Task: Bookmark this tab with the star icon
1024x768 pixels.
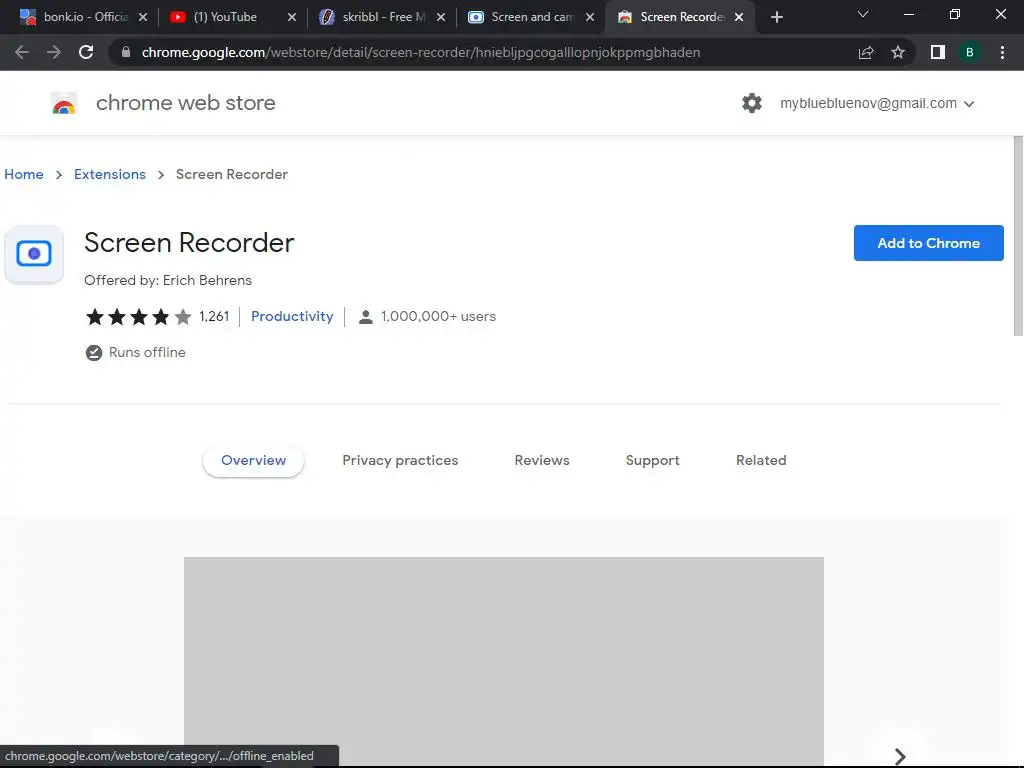Action: (x=898, y=52)
